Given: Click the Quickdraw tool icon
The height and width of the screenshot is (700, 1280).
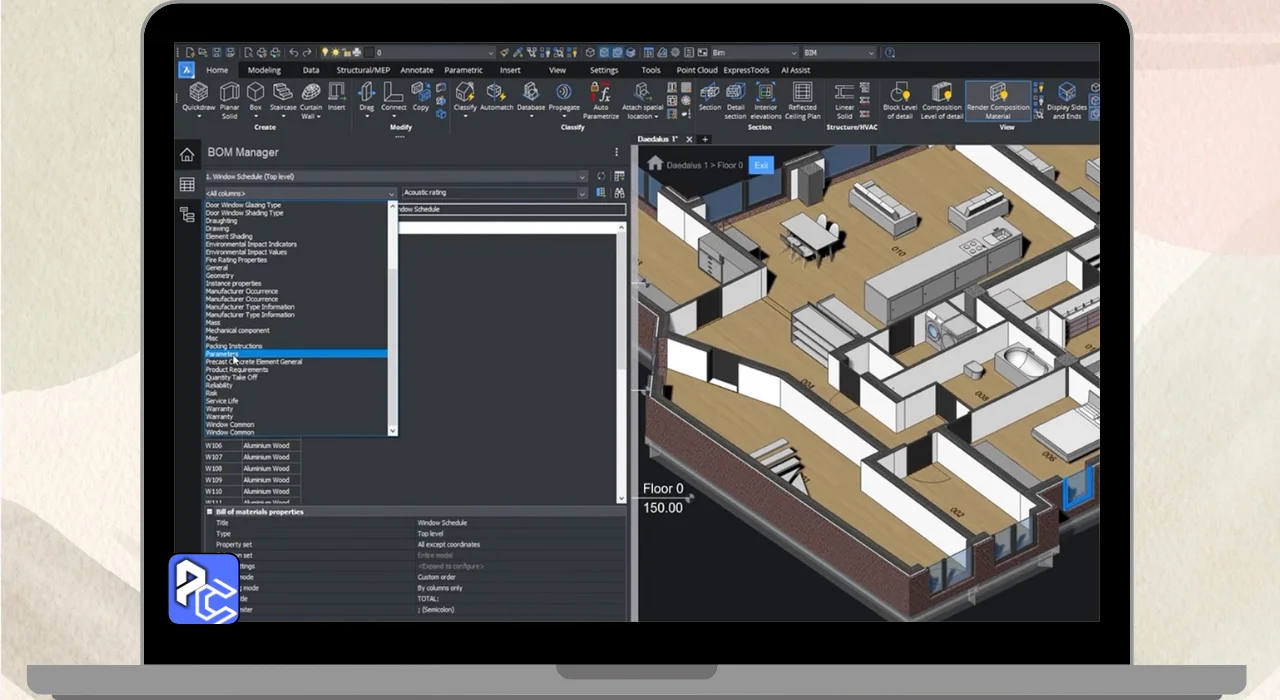Looking at the screenshot, I should 198,93.
